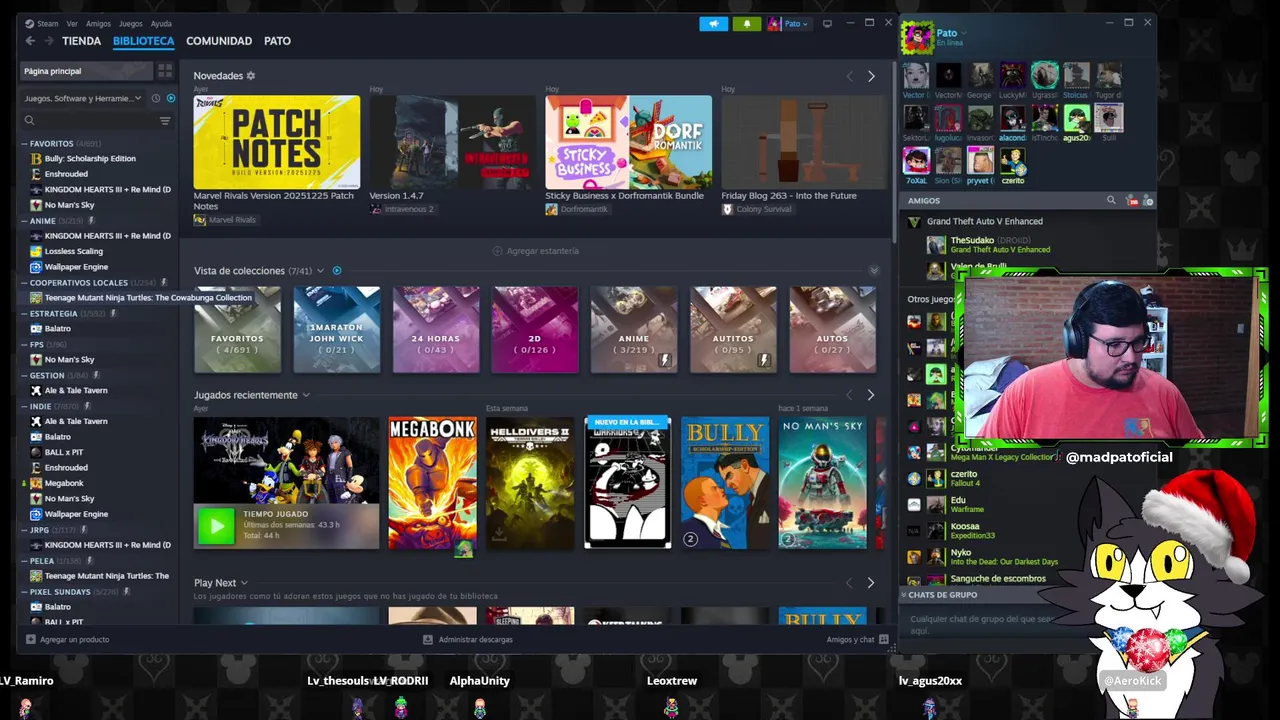Open Megabonk cover in recent games
Image resolution: width=1280 pixels, height=720 pixels.
(432, 483)
